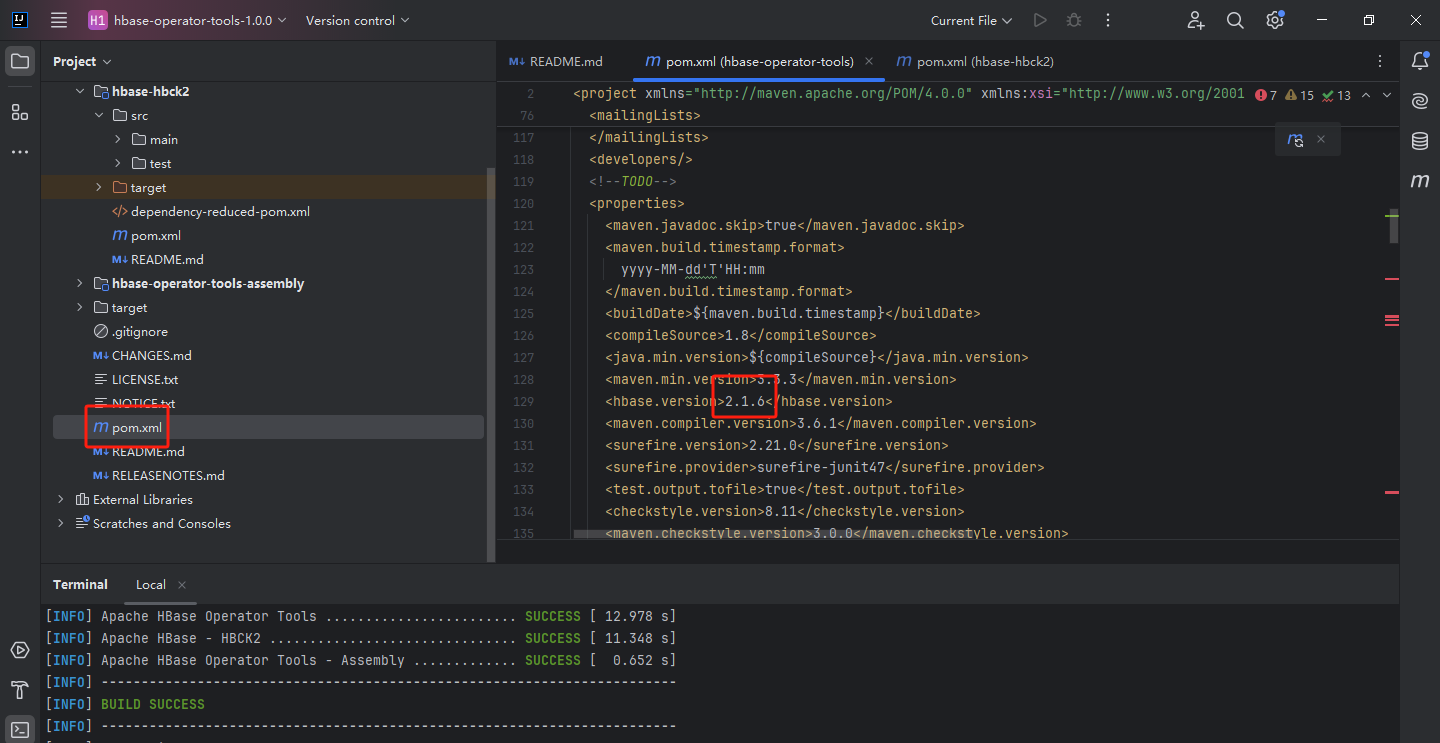The height and width of the screenshot is (743, 1440).
Task: Open the Code With Me icon
Action: pyautogui.click(x=1196, y=20)
